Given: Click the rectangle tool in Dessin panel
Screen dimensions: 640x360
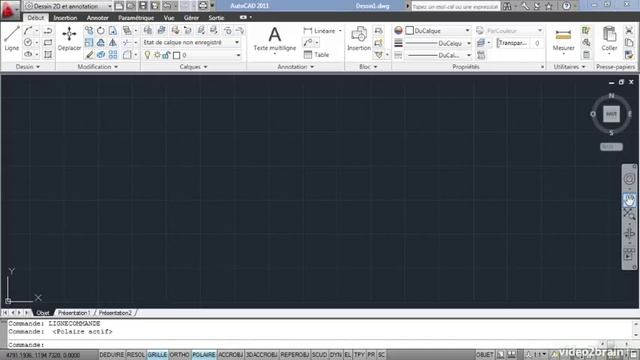Looking at the screenshot, I should point(48,43).
